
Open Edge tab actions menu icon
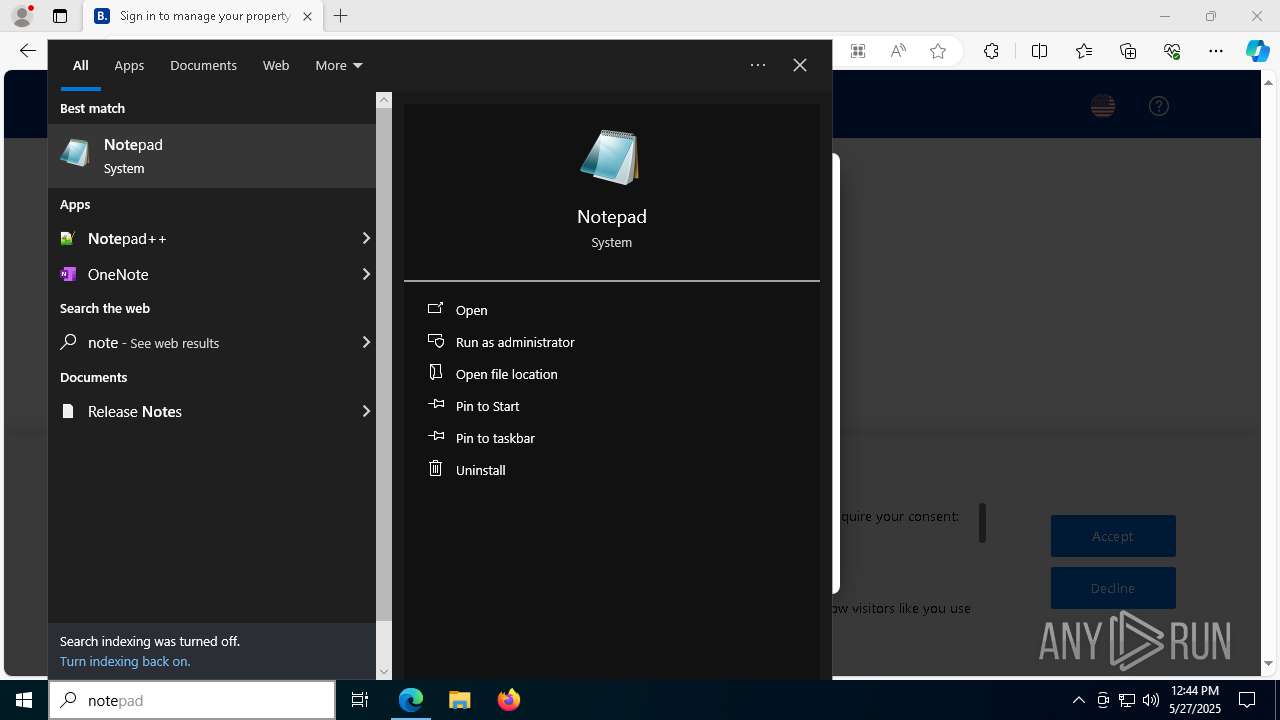[60, 16]
